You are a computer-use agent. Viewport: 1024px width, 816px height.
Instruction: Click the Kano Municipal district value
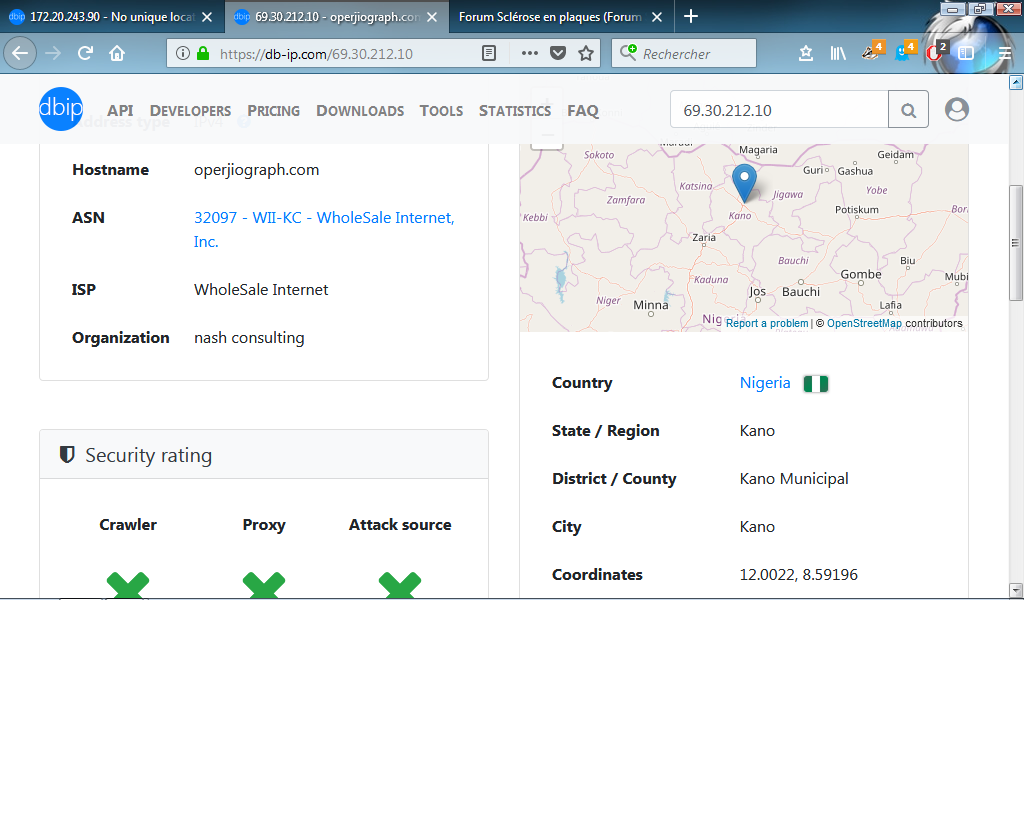793,479
